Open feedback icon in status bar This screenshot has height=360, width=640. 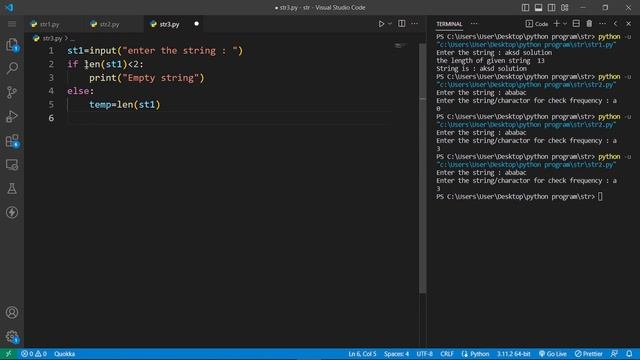(x=614, y=354)
